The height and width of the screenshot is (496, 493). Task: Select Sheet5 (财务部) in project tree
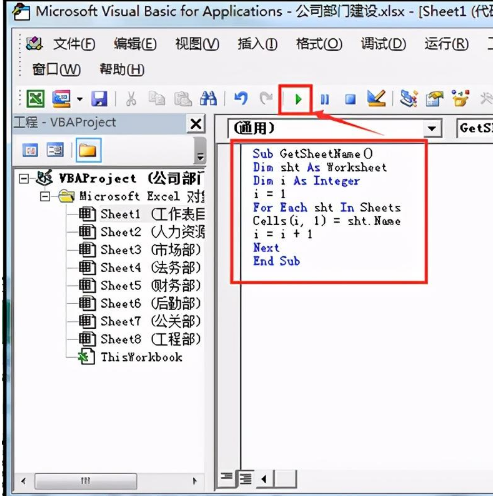(x=140, y=286)
